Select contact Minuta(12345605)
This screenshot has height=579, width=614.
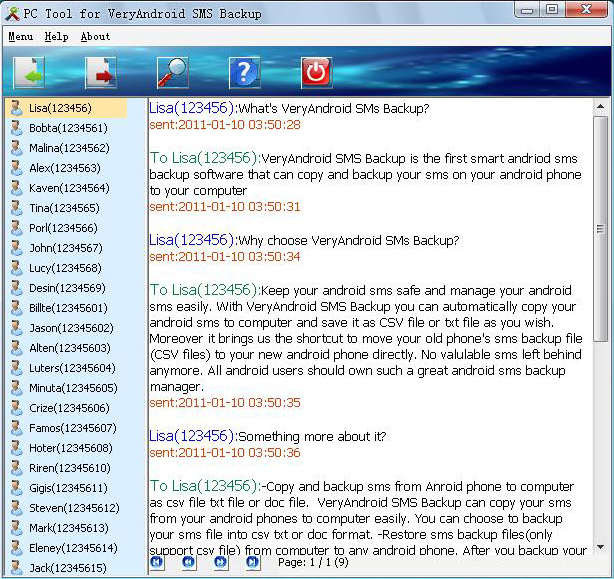pyautogui.click(x=73, y=388)
